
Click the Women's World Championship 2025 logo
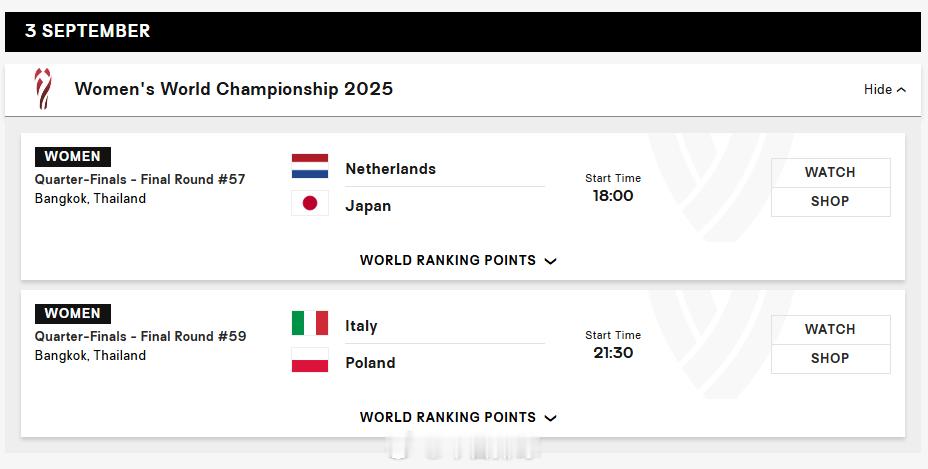point(43,89)
